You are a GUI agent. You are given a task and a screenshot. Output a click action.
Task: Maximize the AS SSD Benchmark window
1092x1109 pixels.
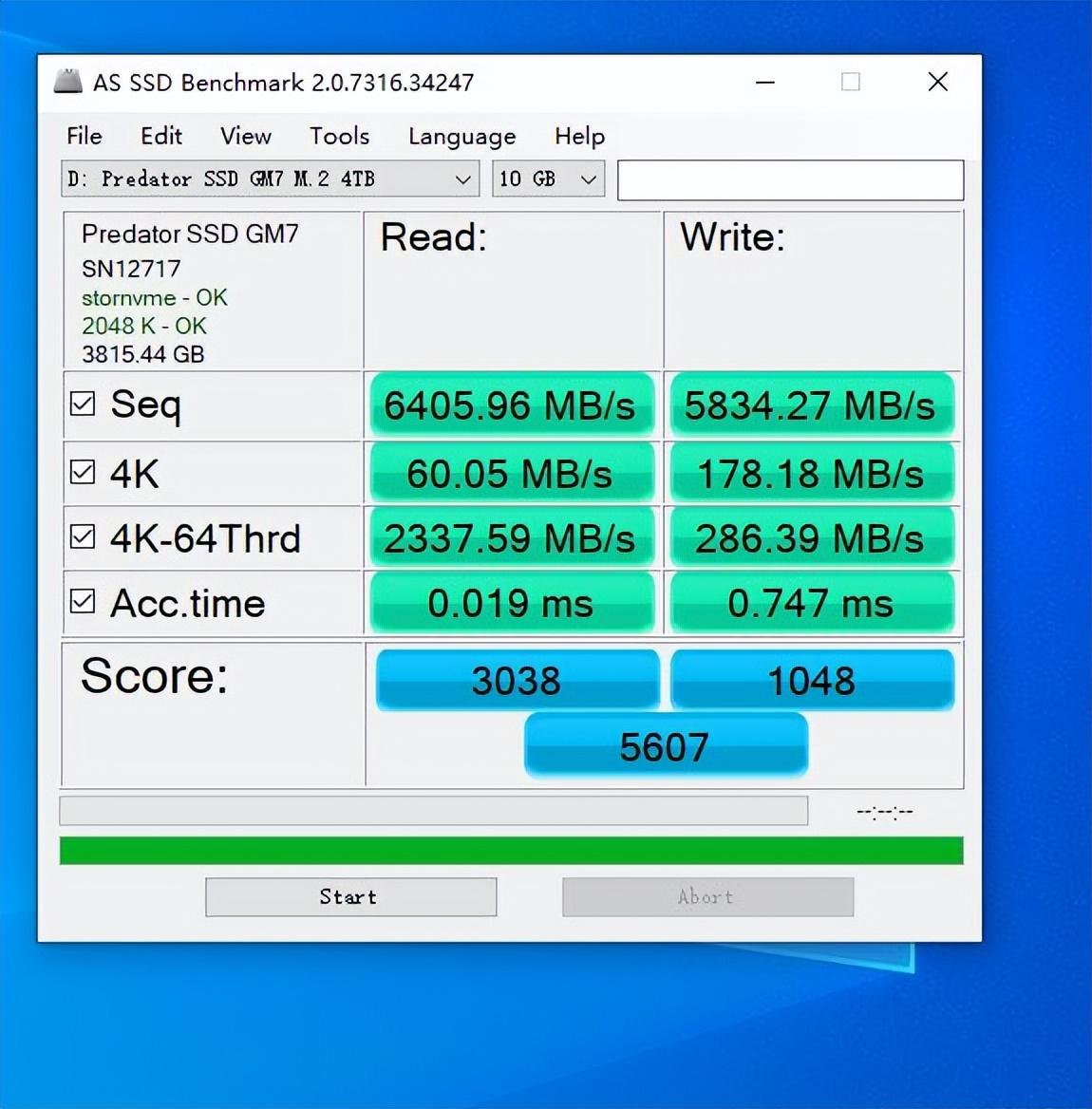click(851, 82)
